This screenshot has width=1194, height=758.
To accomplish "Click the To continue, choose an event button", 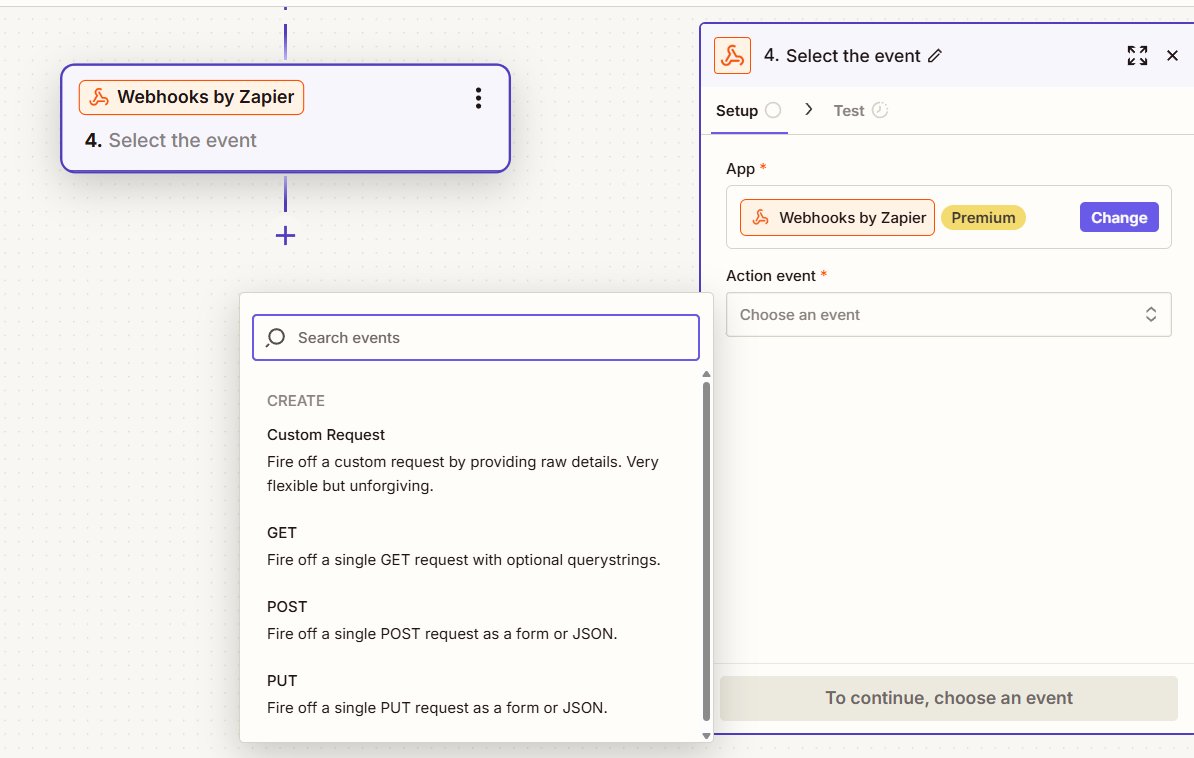I will pyautogui.click(x=948, y=698).
